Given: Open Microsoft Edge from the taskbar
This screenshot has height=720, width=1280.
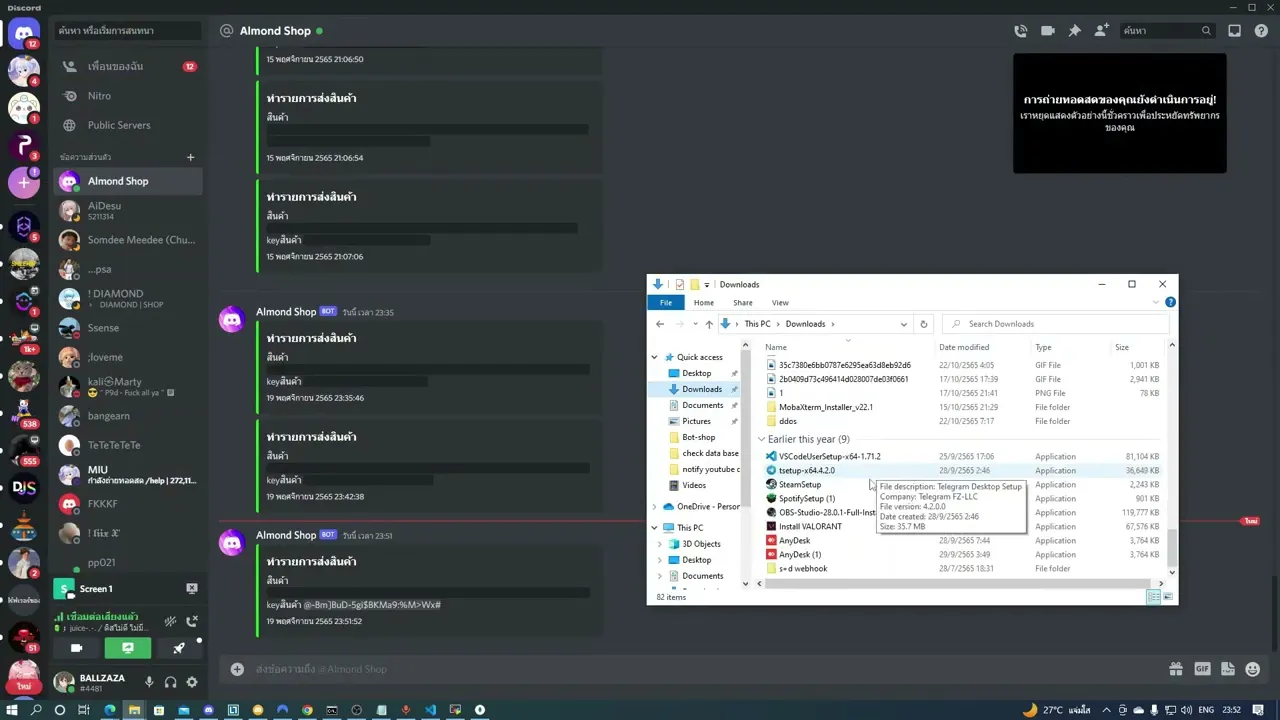Looking at the screenshot, I should 109,710.
